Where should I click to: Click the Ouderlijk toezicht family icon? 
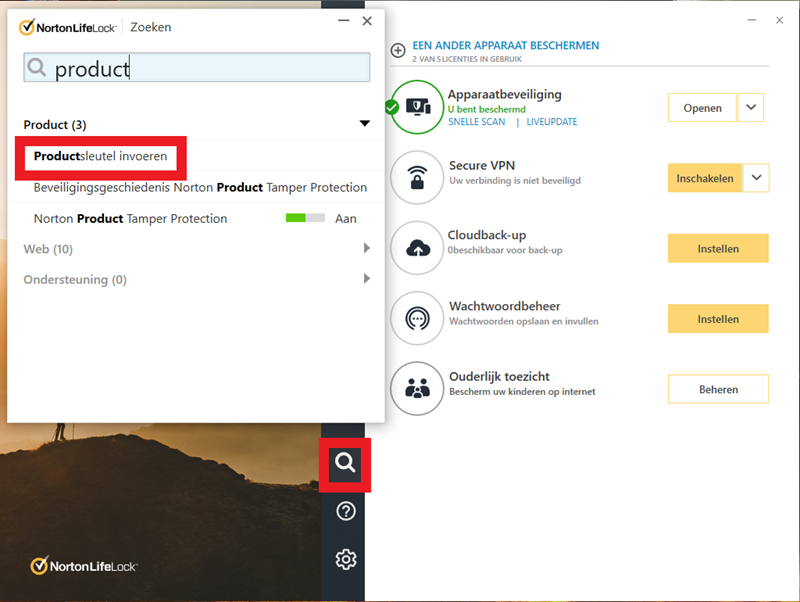coord(417,389)
